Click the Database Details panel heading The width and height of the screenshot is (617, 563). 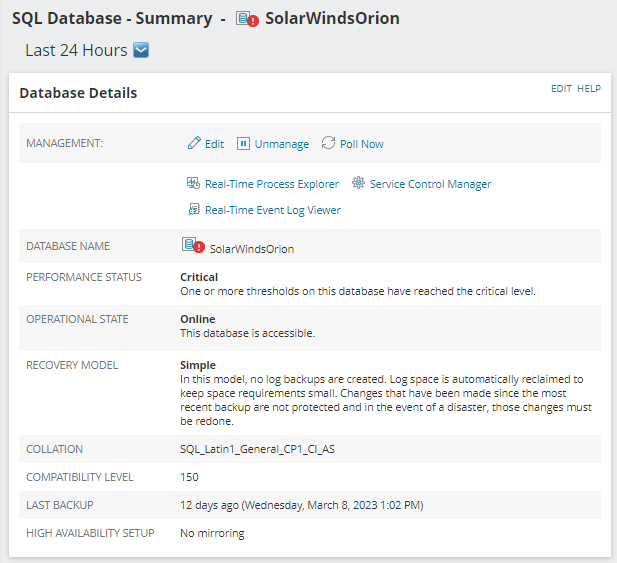coord(78,93)
